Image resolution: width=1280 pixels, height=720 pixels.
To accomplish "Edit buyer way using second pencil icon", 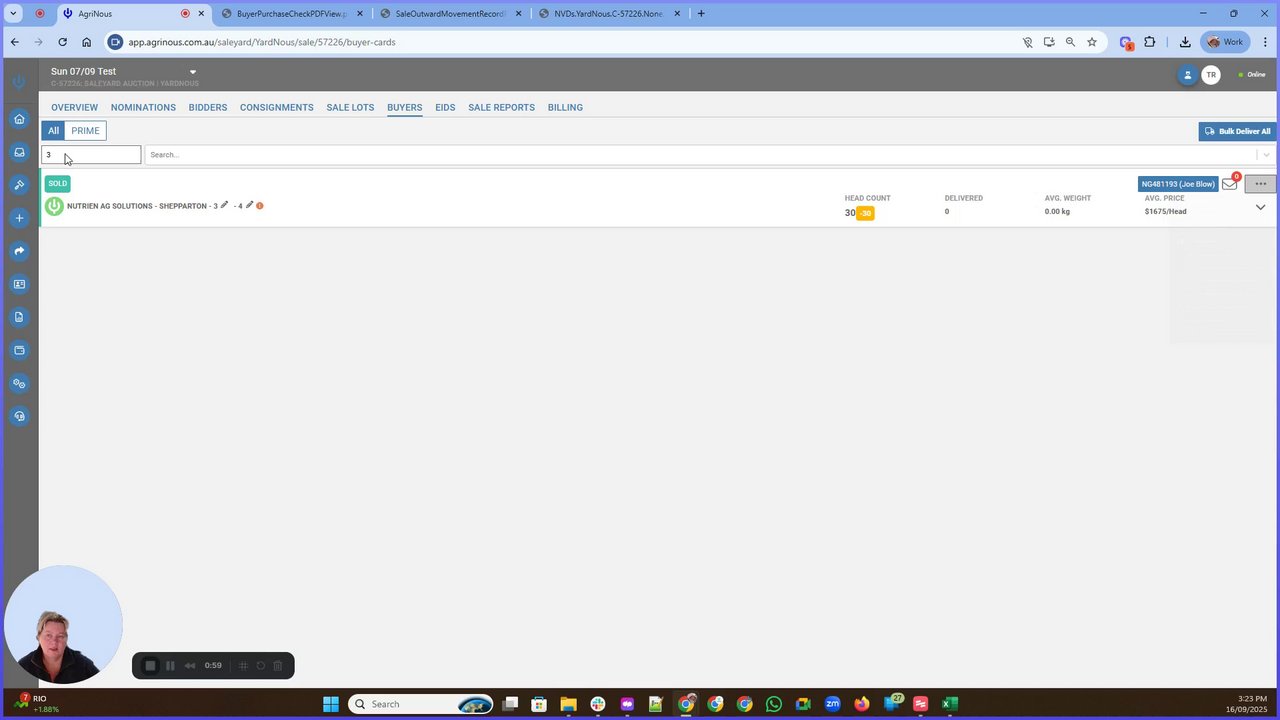I will [249, 205].
